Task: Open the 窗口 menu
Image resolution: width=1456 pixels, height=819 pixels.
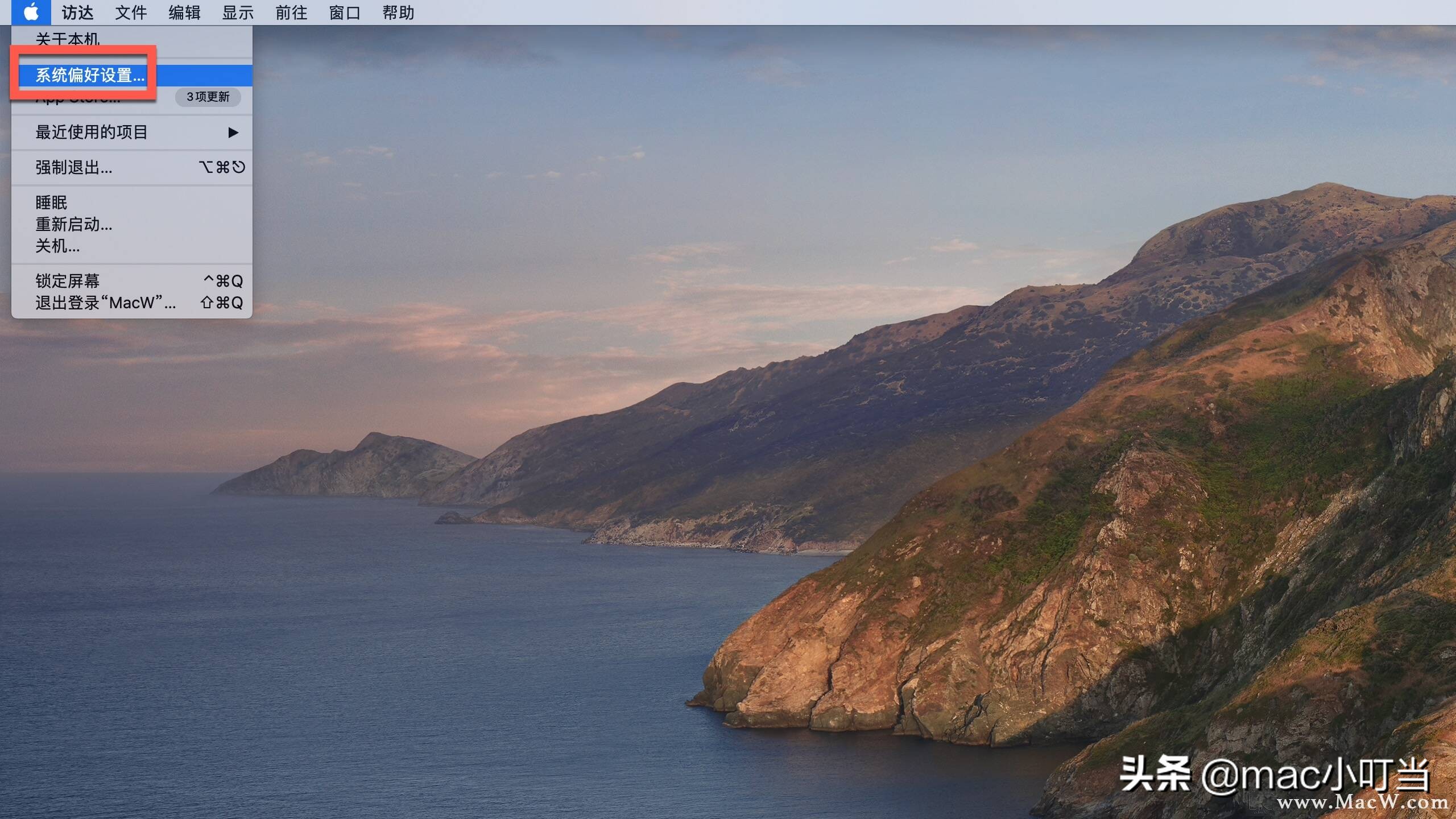Action: [345, 12]
